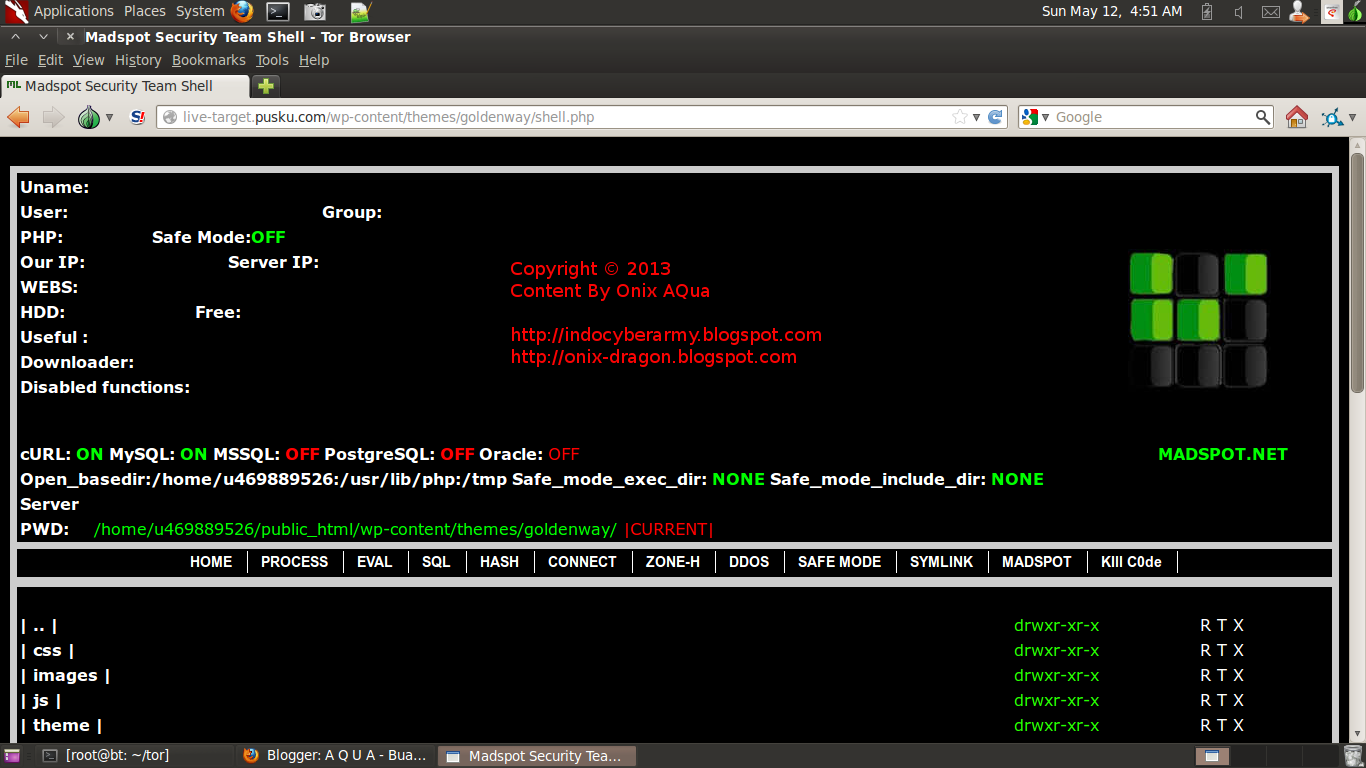
Task: Open the images directory entry
Action: pos(65,675)
